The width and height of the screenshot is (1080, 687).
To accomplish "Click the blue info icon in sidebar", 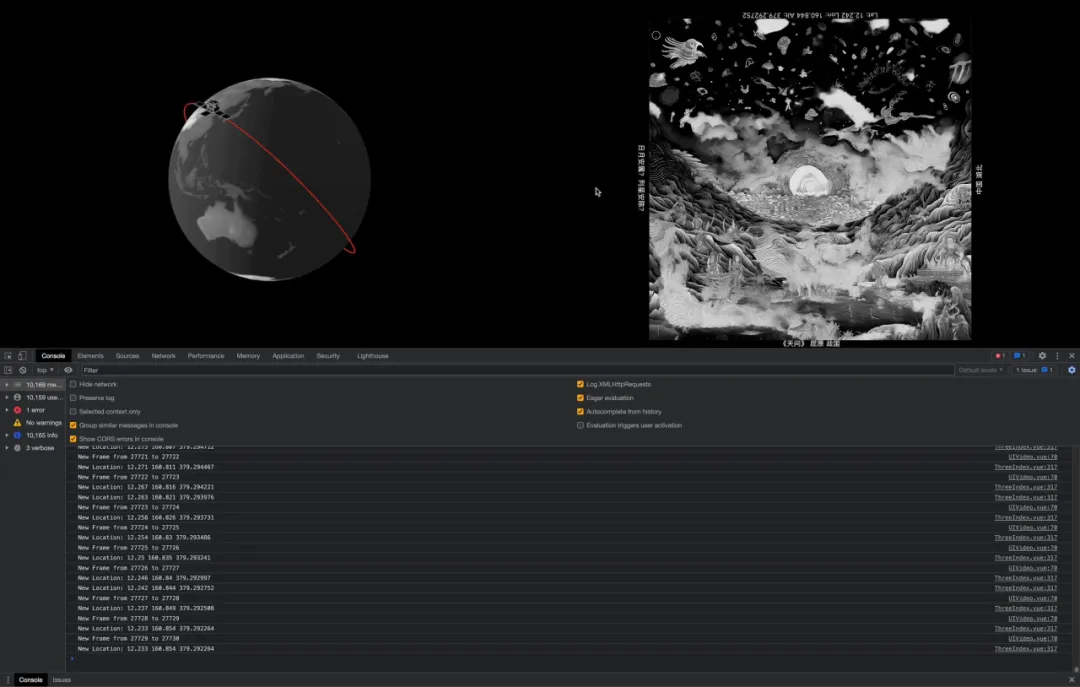I will pos(17,435).
